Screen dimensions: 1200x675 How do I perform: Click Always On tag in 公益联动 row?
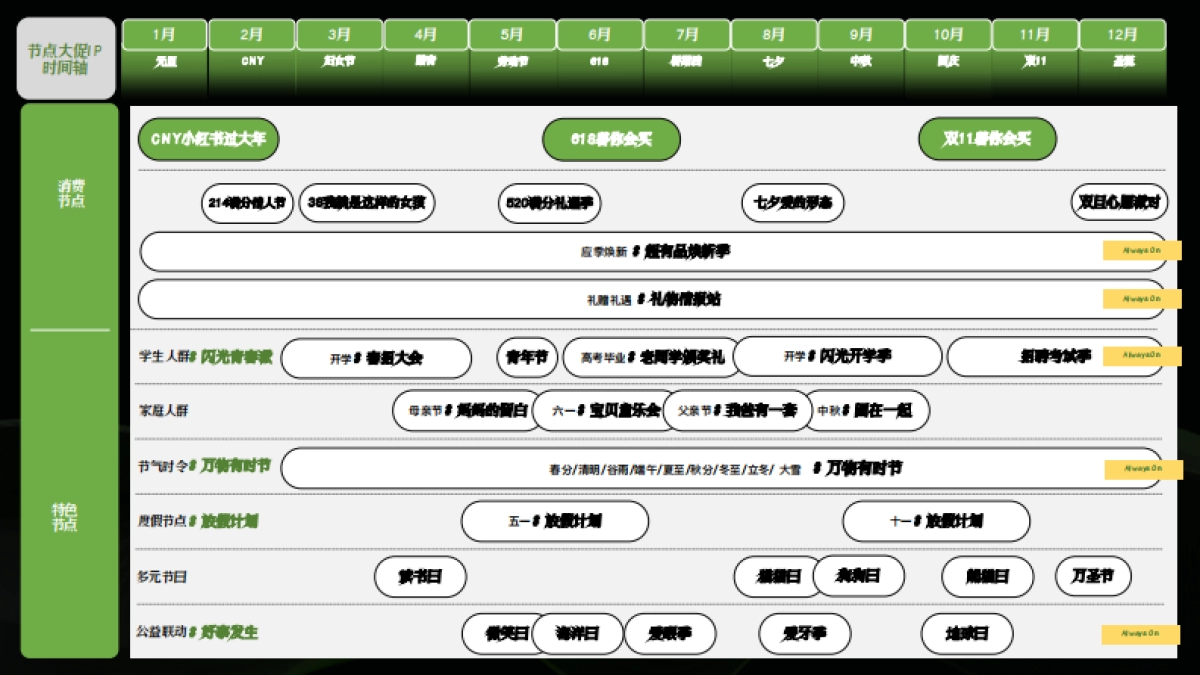pyautogui.click(x=1141, y=634)
